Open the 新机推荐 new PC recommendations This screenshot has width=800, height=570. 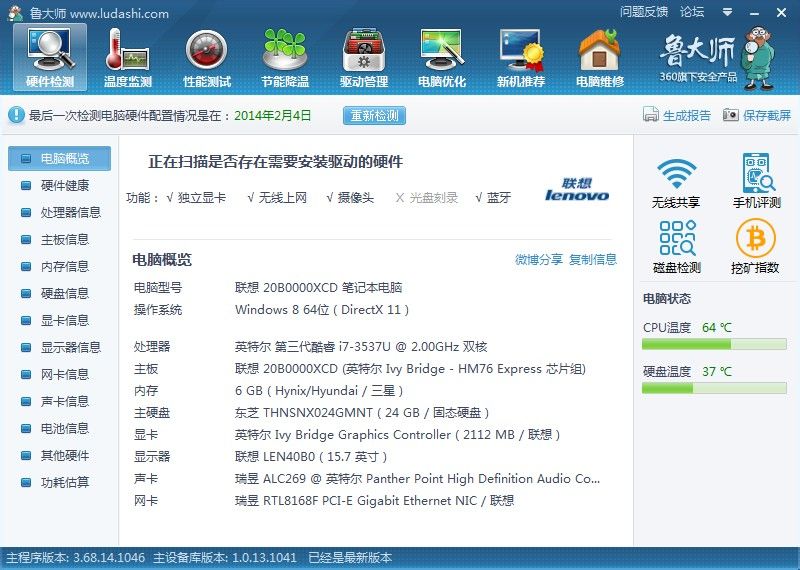pos(521,57)
